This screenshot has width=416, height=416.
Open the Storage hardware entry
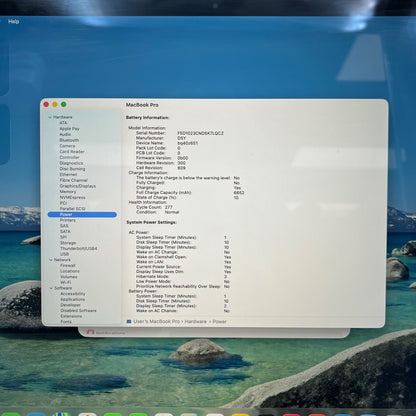(68, 243)
